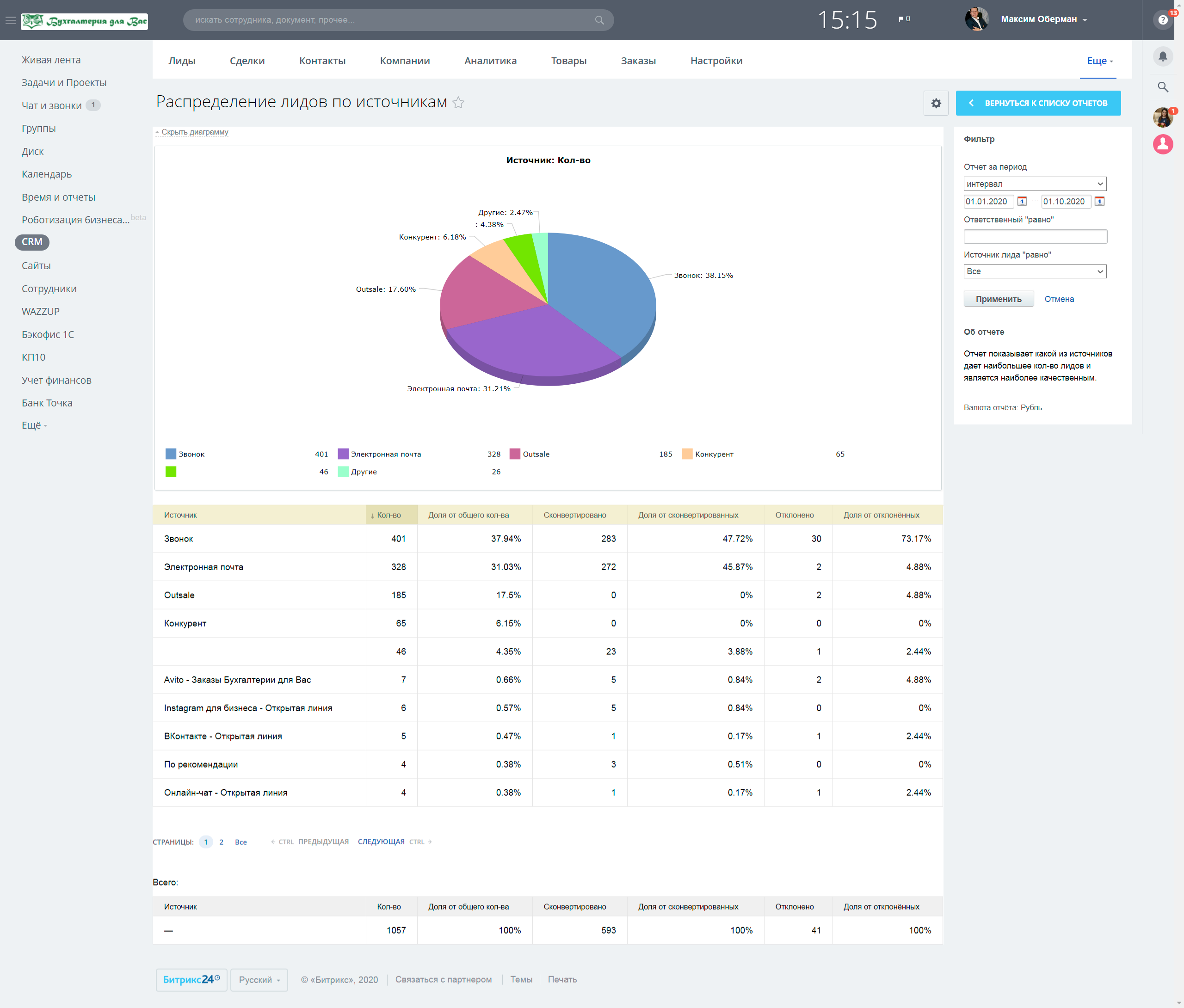Screen dimensions: 1184x1008
Task: Open end date calendar picker icon
Action: tap(1099, 201)
